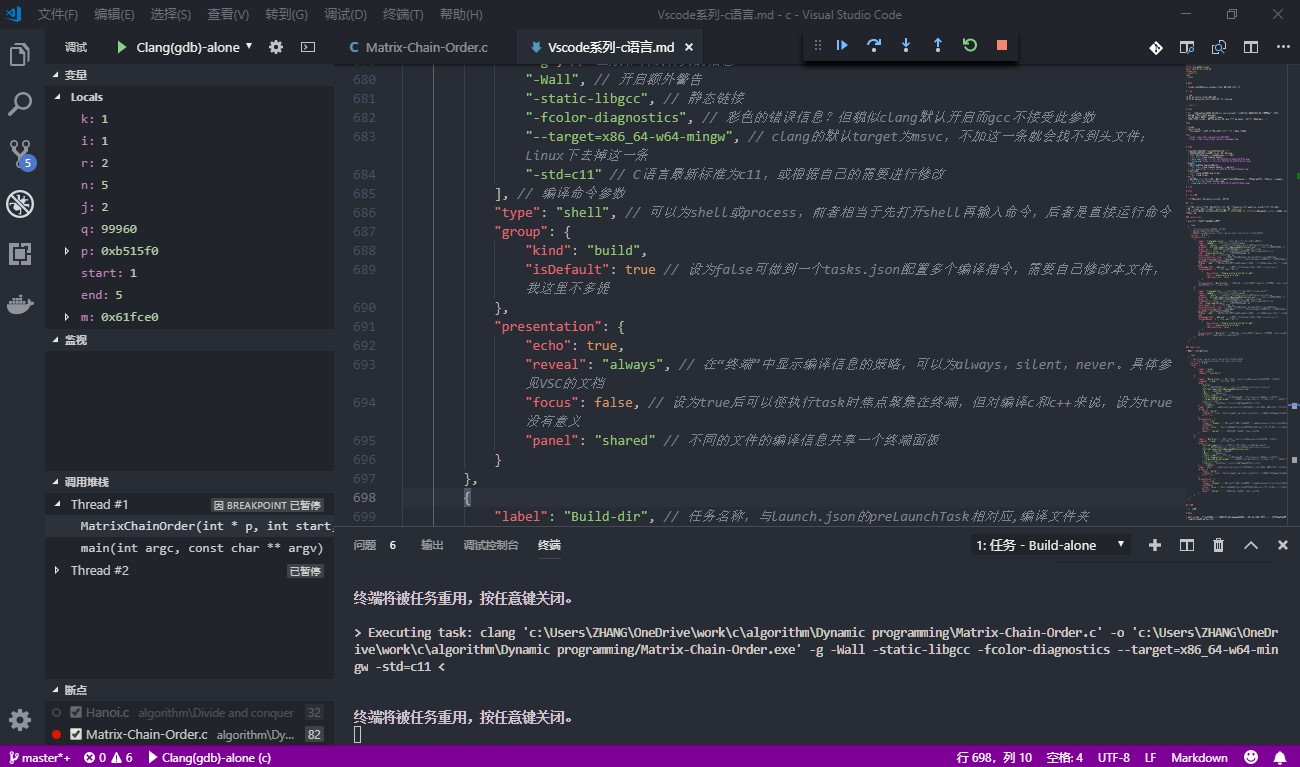1300x767 pixels.
Task: Restart the debugging session
Action: click(x=969, y=45)
